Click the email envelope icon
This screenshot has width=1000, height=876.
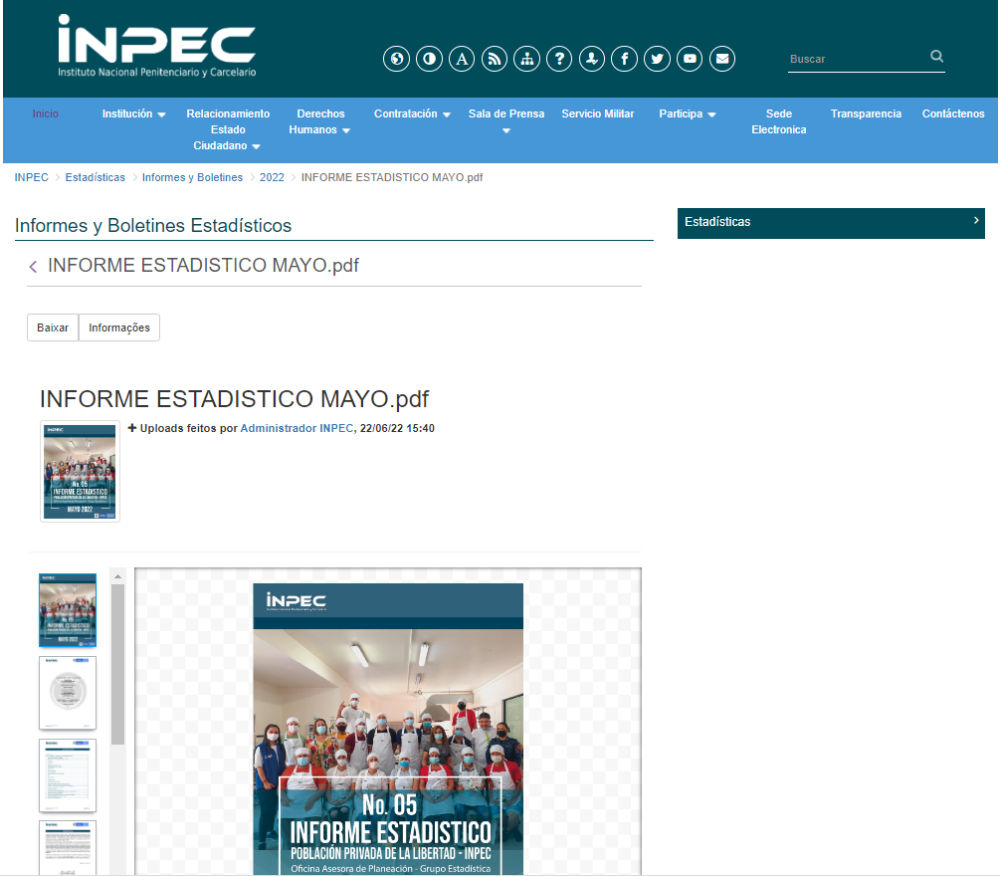[722, 59]
